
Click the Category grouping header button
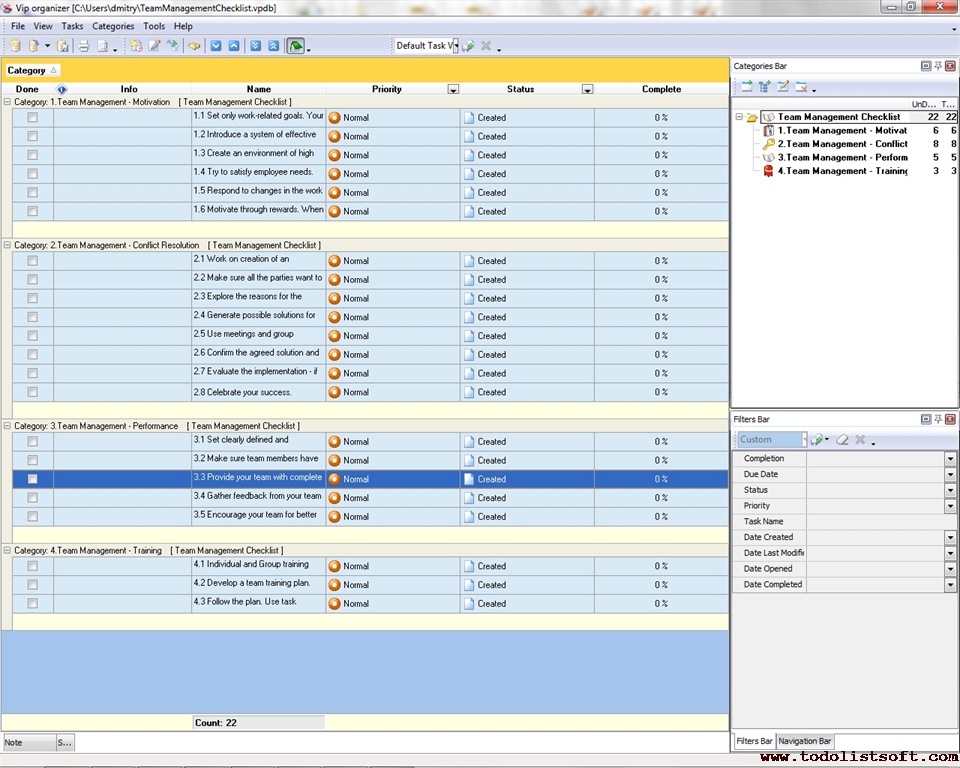coord(32,71)
